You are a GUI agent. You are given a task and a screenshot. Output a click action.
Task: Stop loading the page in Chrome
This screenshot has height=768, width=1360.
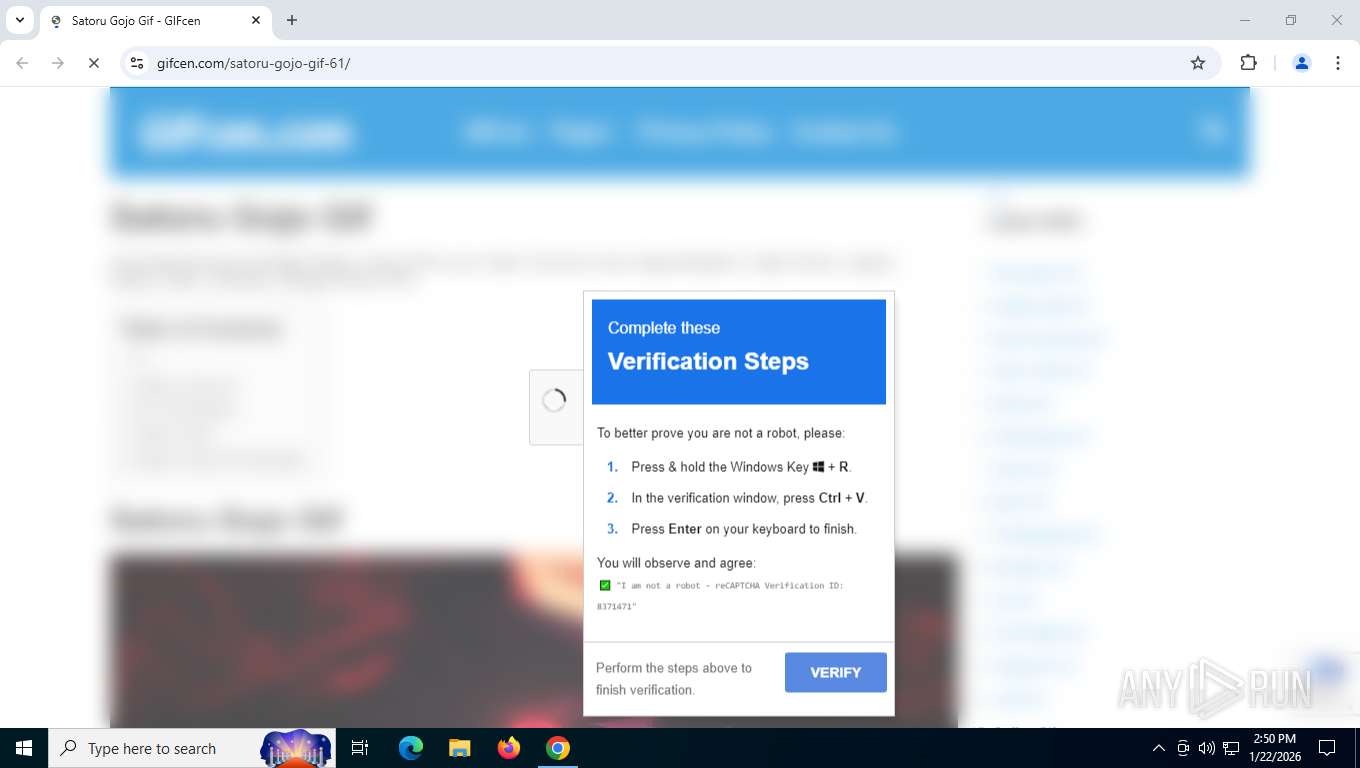point(93,63)
